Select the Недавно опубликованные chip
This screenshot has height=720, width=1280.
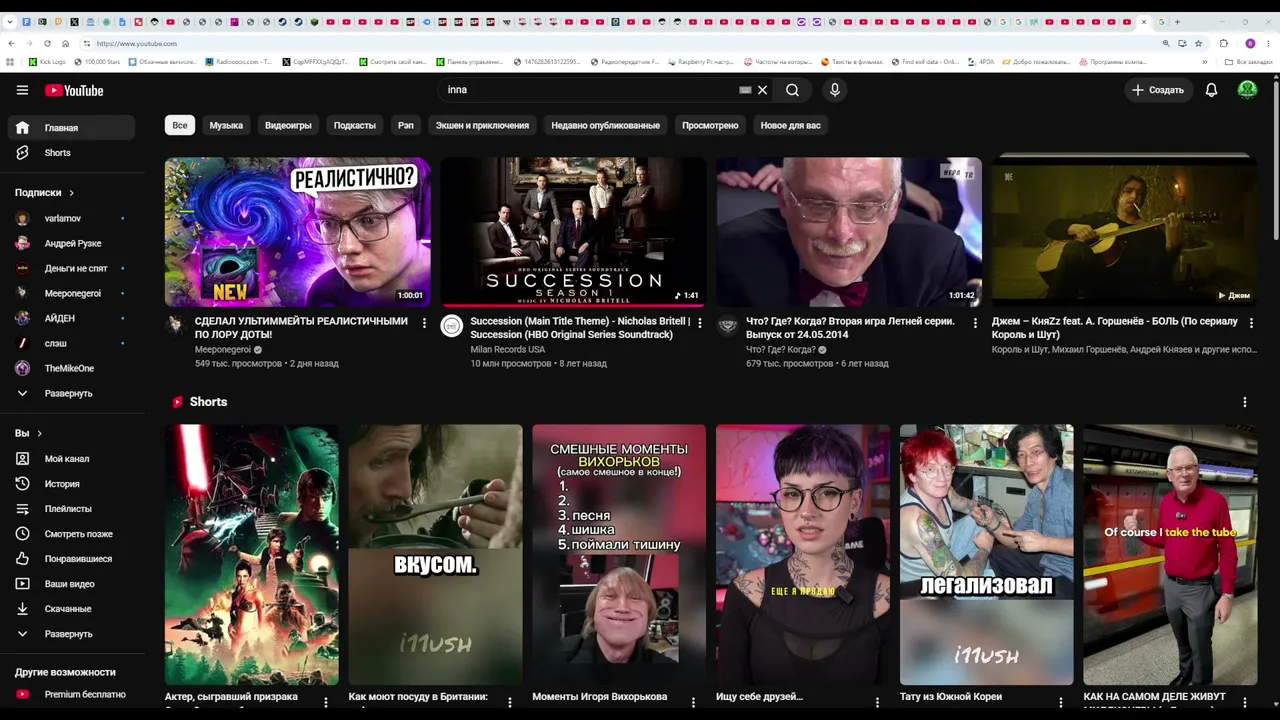coord(605,126)
